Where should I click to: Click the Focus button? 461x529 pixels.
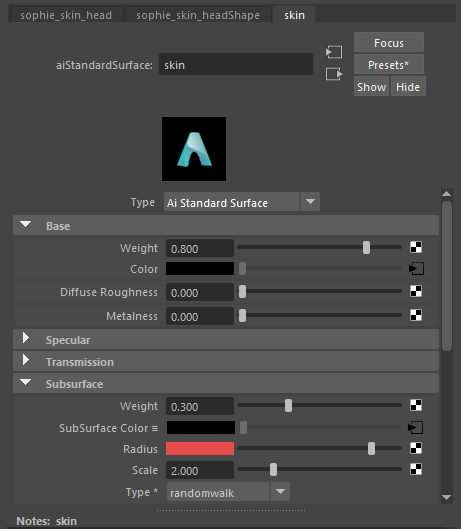click(x=389, y=43)
